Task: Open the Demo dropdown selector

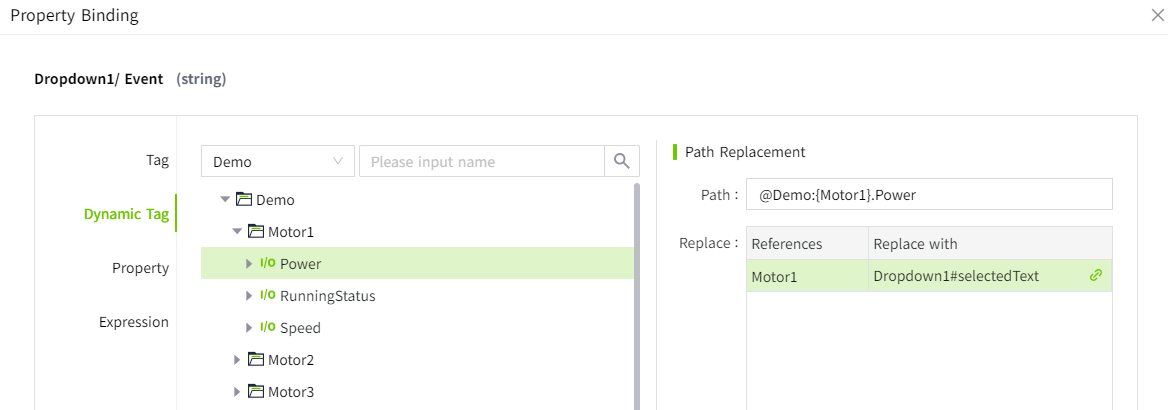Action: pos(277,161)
